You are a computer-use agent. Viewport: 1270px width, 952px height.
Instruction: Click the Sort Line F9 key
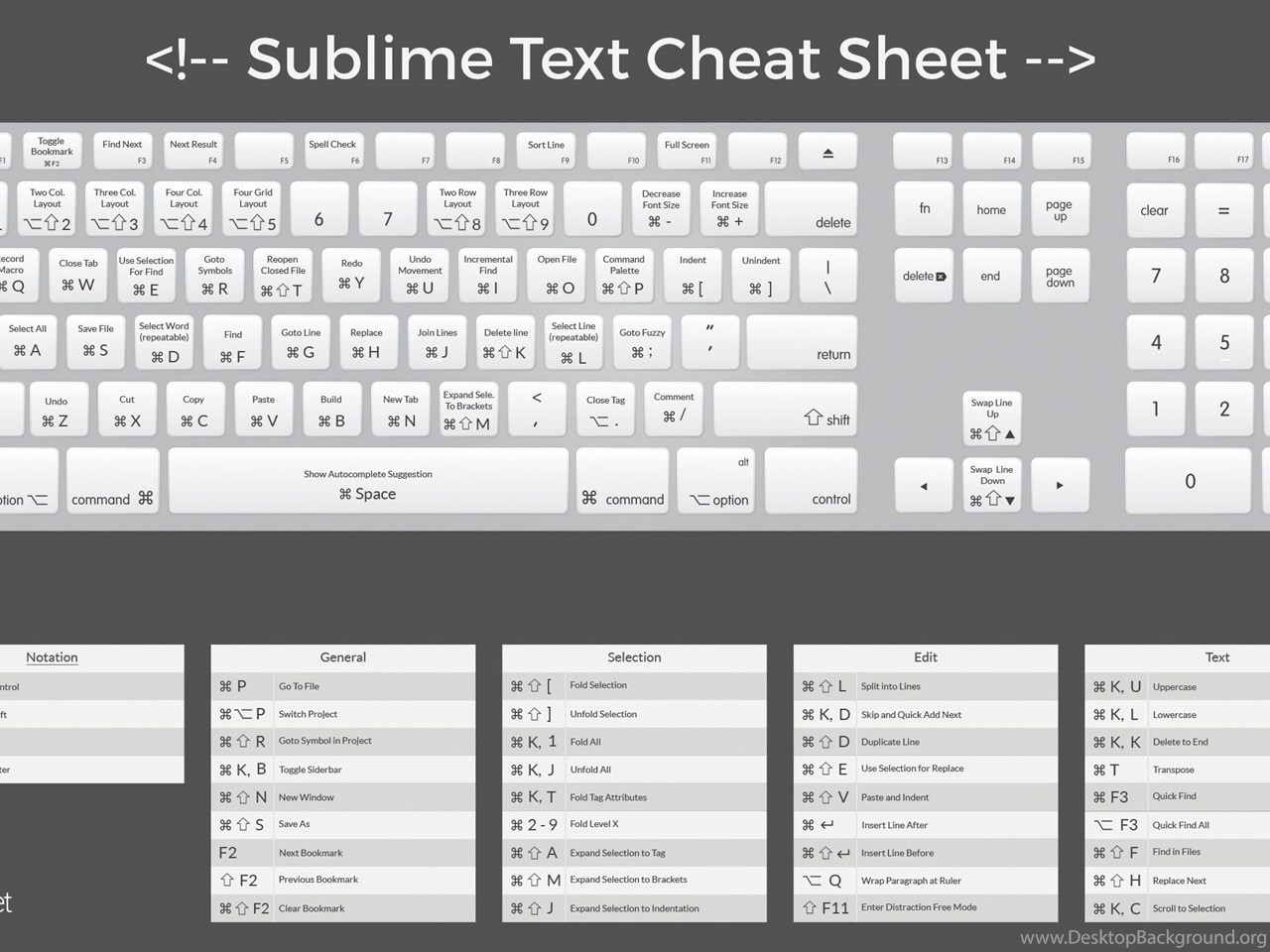[546, 152]
